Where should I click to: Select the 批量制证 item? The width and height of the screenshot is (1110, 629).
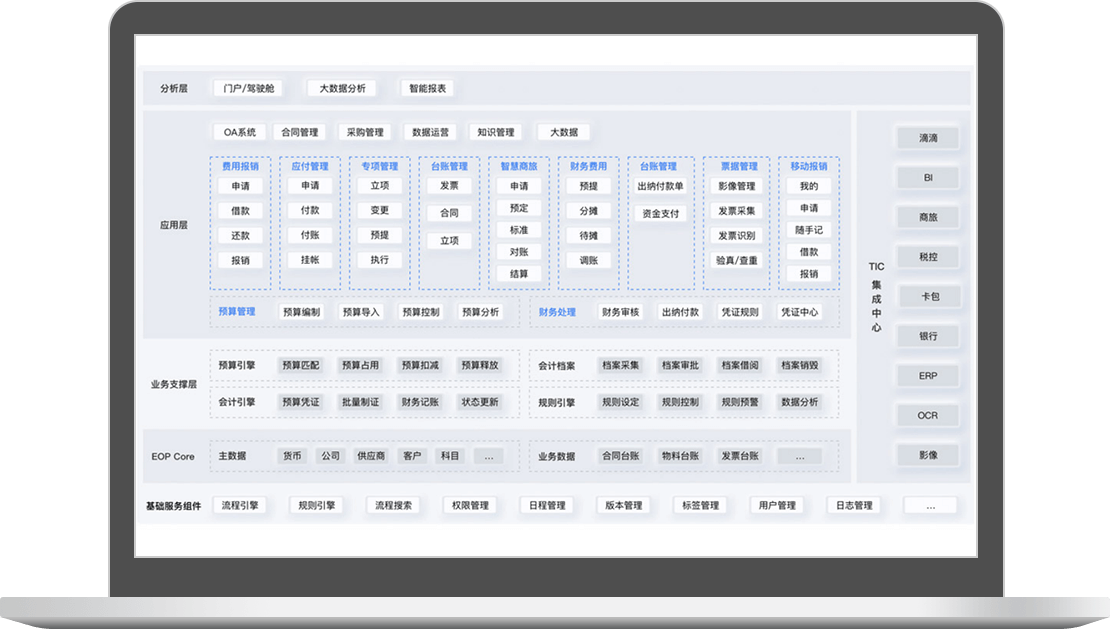click(x=360, y=402)
